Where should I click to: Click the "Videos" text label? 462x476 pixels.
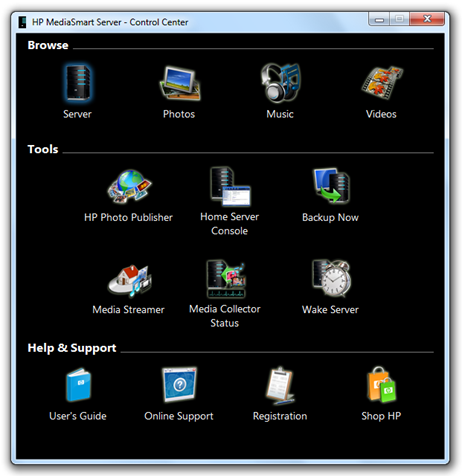[x=381, y=114]
